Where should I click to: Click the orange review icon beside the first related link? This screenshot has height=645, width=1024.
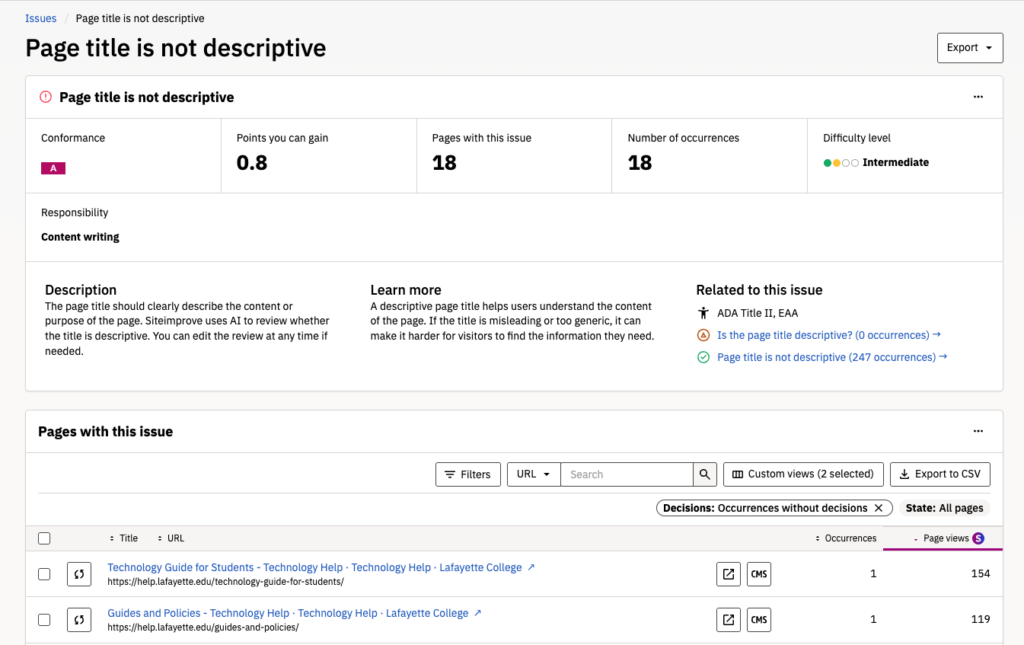coord(703,335)
